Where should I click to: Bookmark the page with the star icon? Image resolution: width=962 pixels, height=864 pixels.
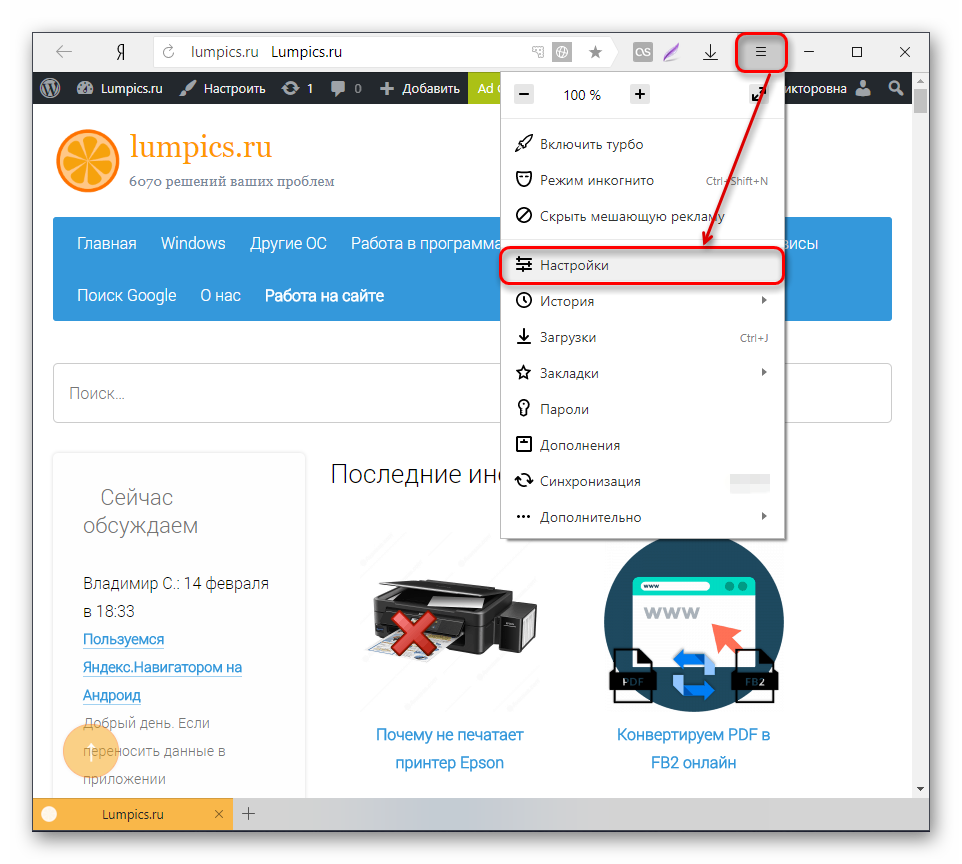(x=595, y=52)
